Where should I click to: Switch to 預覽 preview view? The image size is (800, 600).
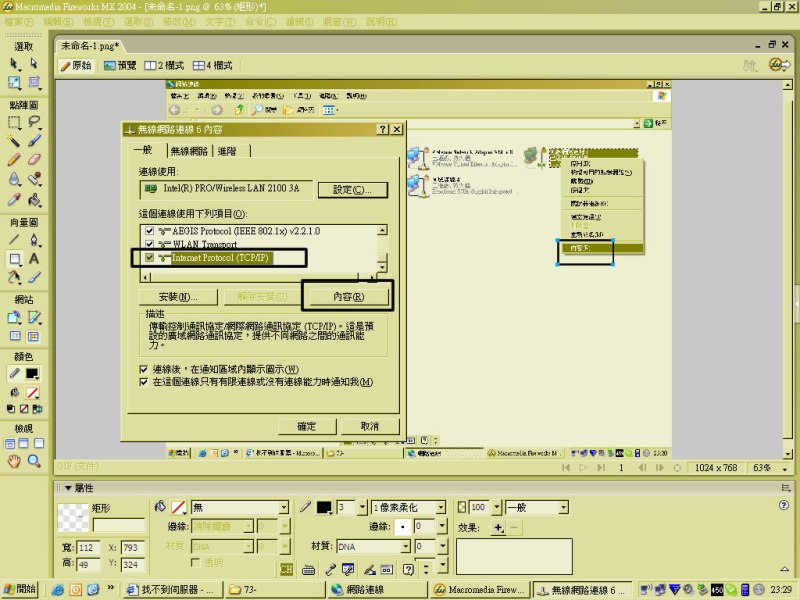(x=120, y=66)
